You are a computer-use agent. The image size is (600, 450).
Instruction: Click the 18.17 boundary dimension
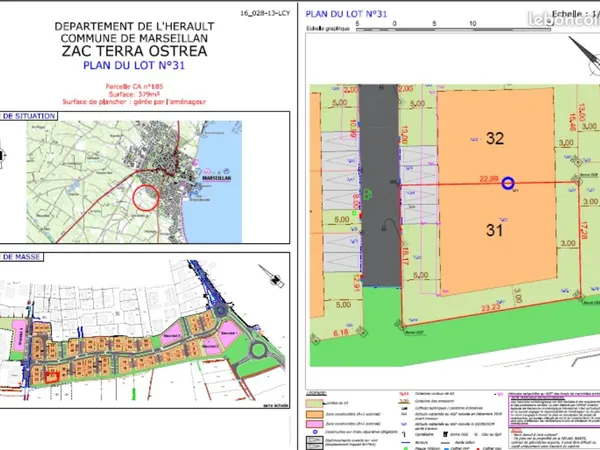point(405,256)
